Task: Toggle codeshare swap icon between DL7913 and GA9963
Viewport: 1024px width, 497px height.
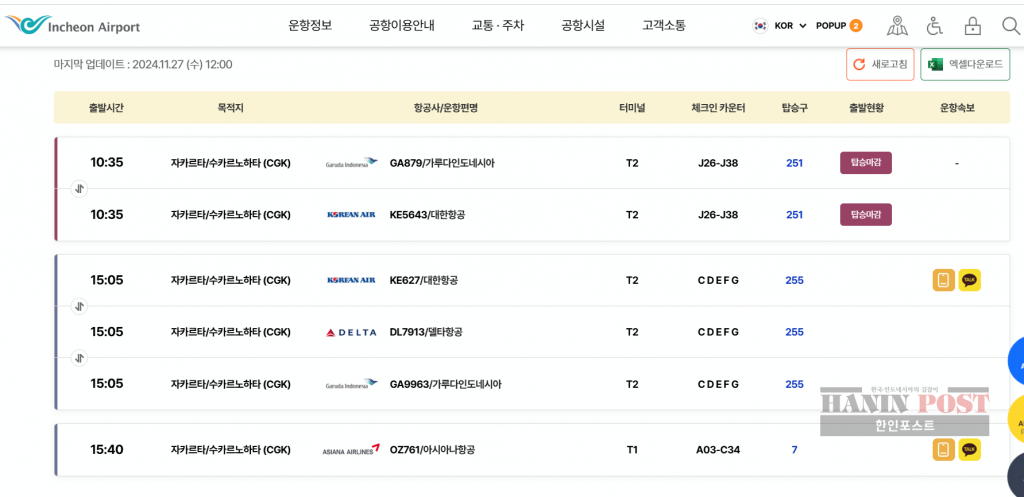Action: [80, 358]
